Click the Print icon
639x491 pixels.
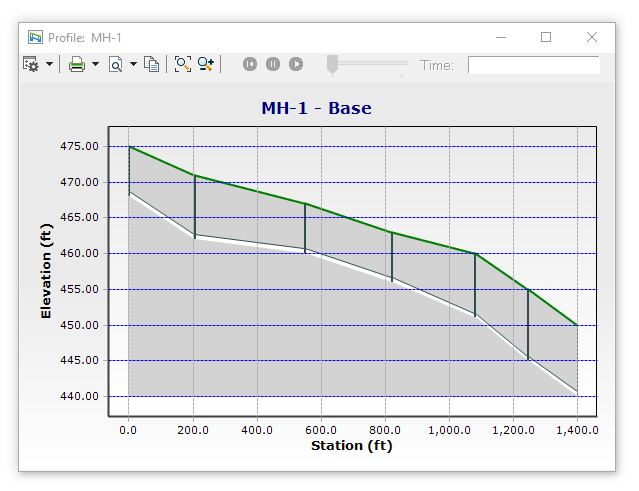click(76, 64)
